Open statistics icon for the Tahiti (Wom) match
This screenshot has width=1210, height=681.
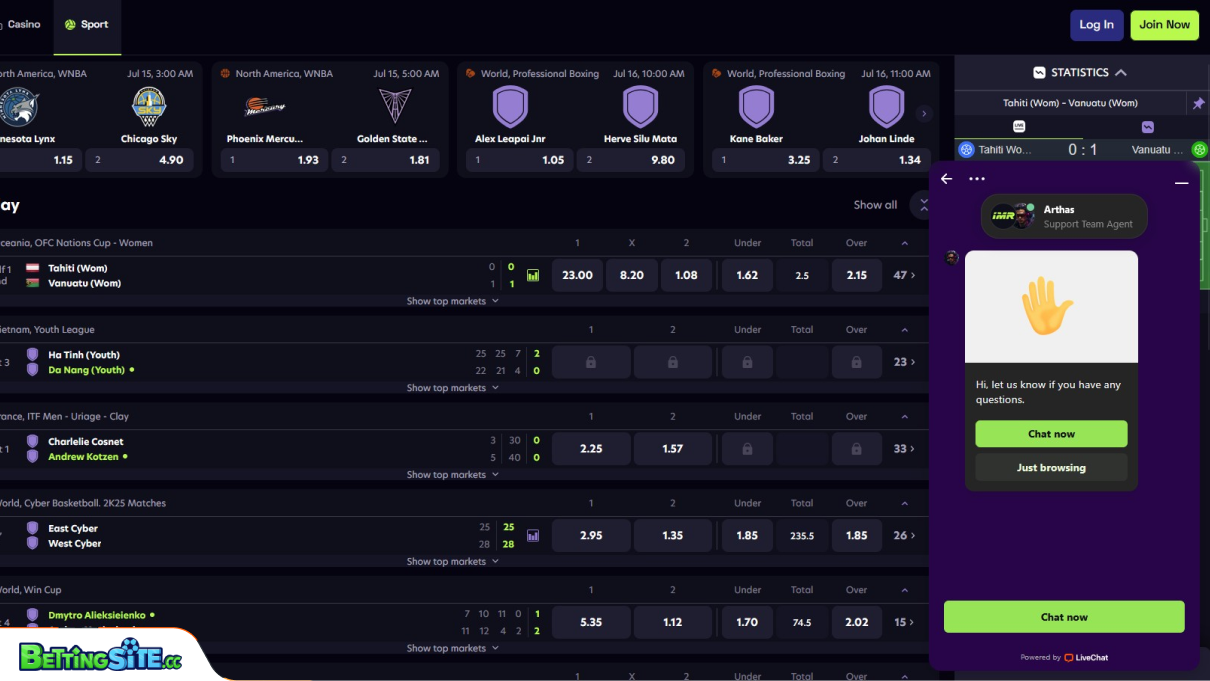click(x=533, y=275)
